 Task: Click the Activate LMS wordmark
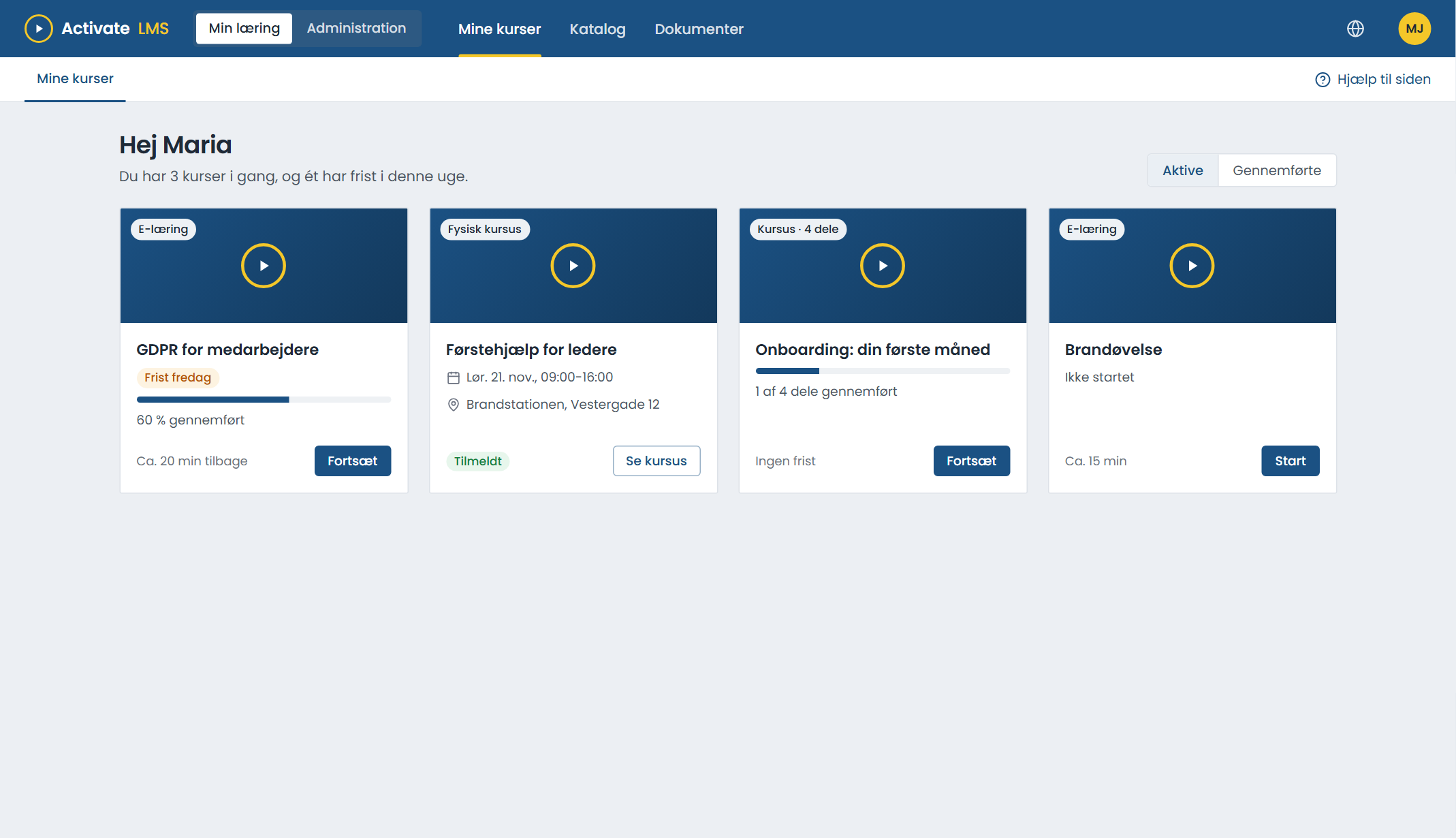(115, 29)
